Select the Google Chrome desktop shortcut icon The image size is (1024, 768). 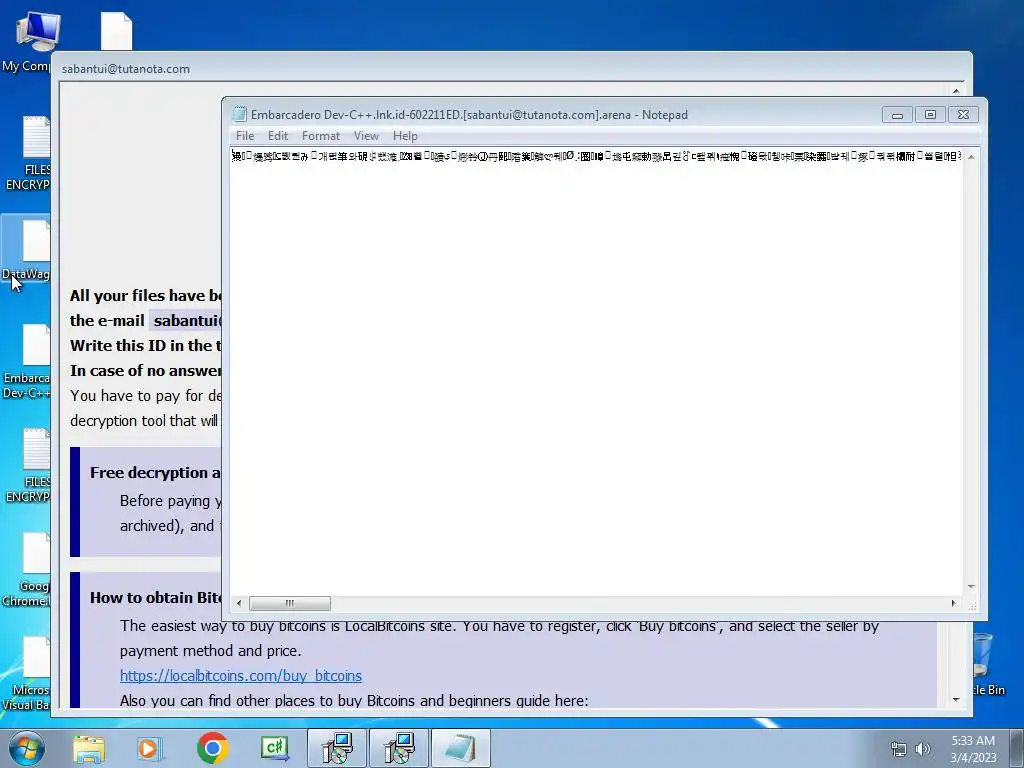click(x=27, y=570)
